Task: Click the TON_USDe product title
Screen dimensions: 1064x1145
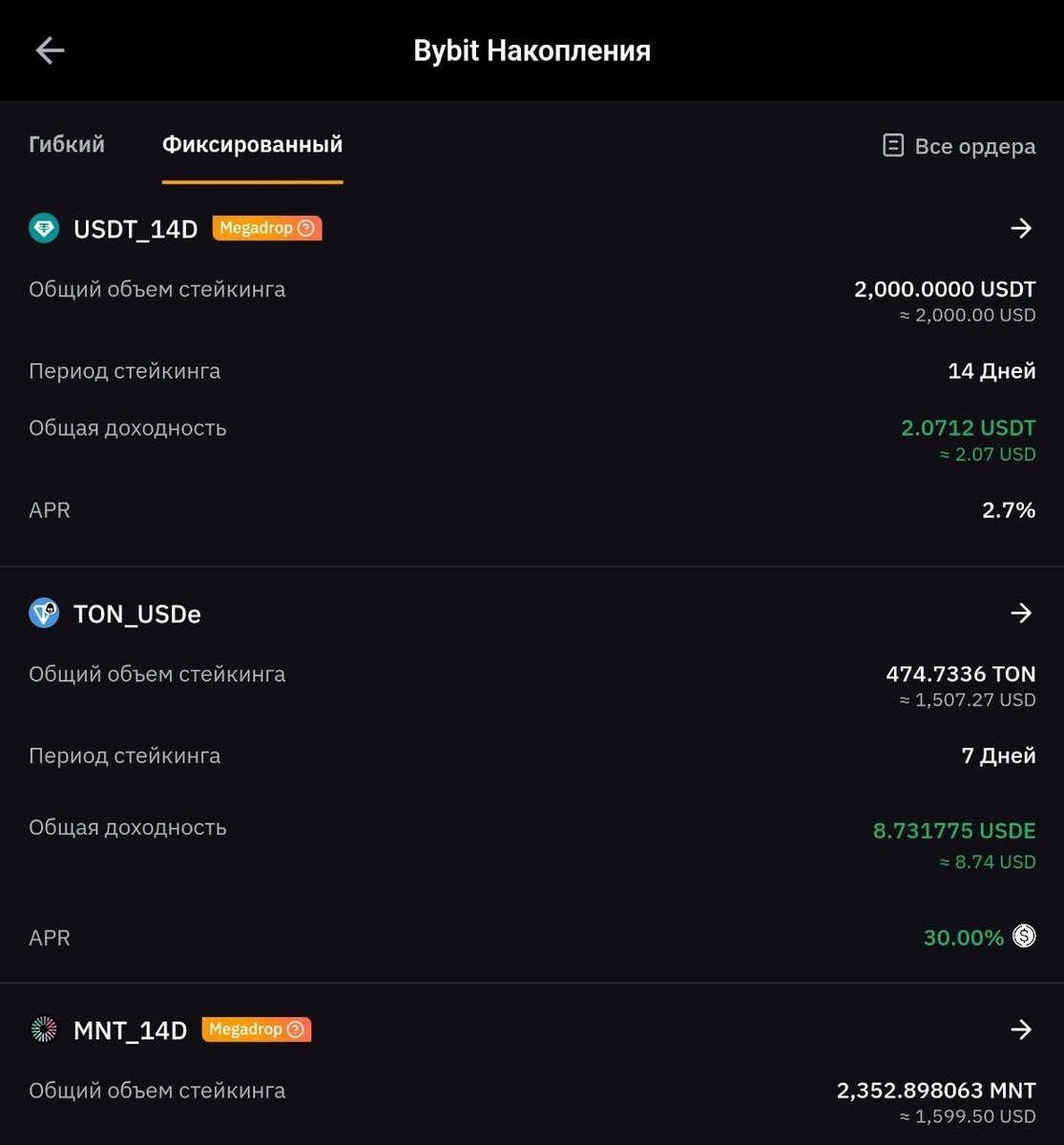Action: [137, 614]
